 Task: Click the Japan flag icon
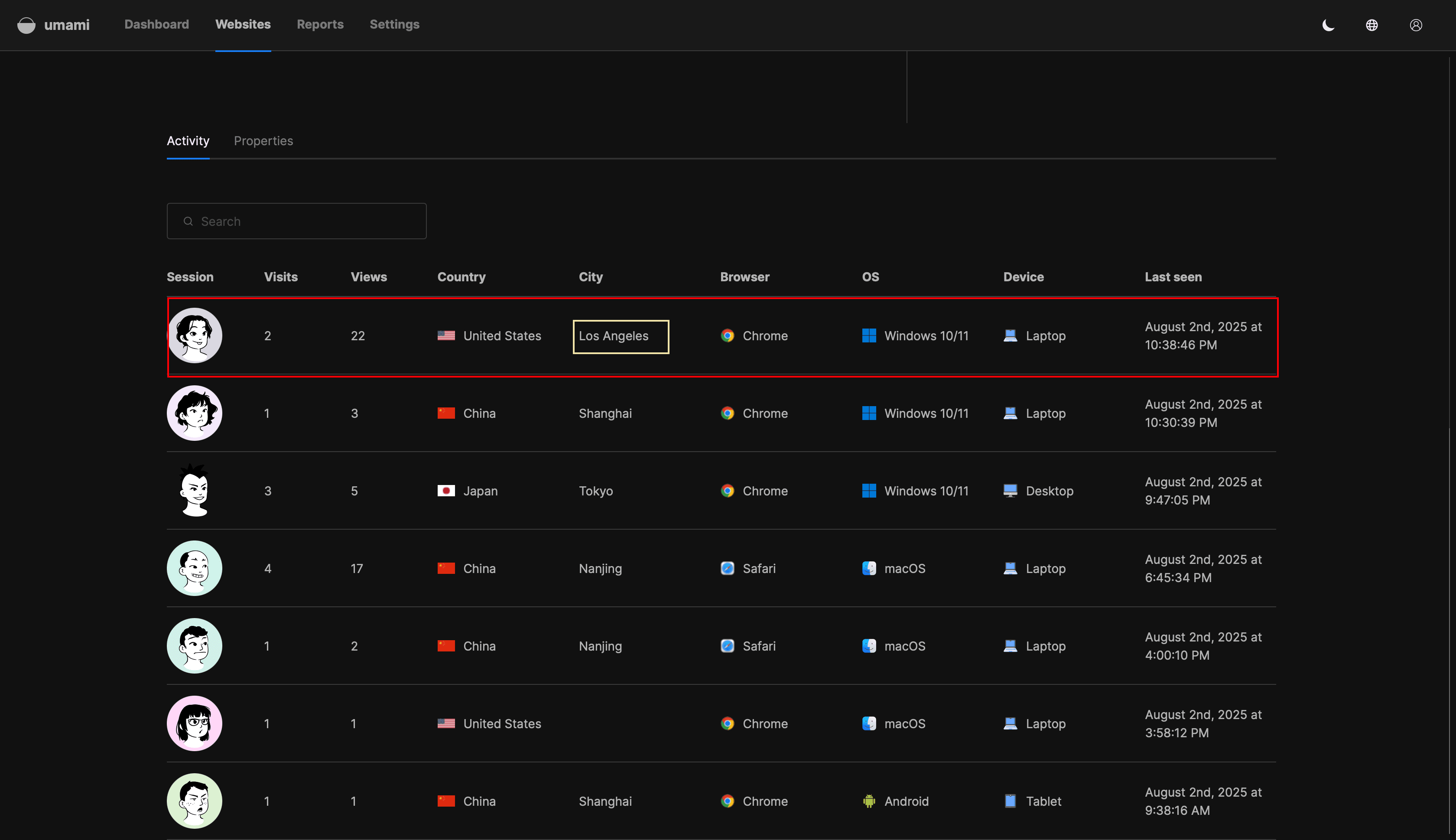click(x=446, y=491)
